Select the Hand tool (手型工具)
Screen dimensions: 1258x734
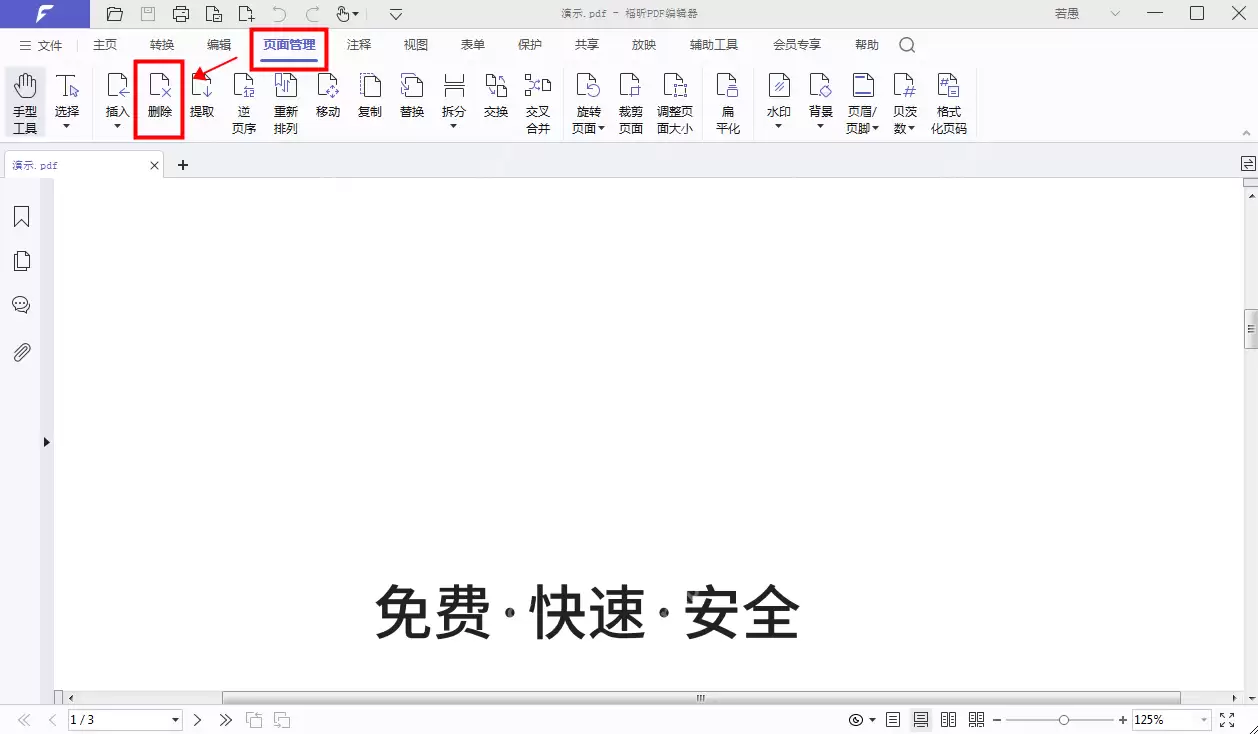pyautogui.click(x=25, y=100)
